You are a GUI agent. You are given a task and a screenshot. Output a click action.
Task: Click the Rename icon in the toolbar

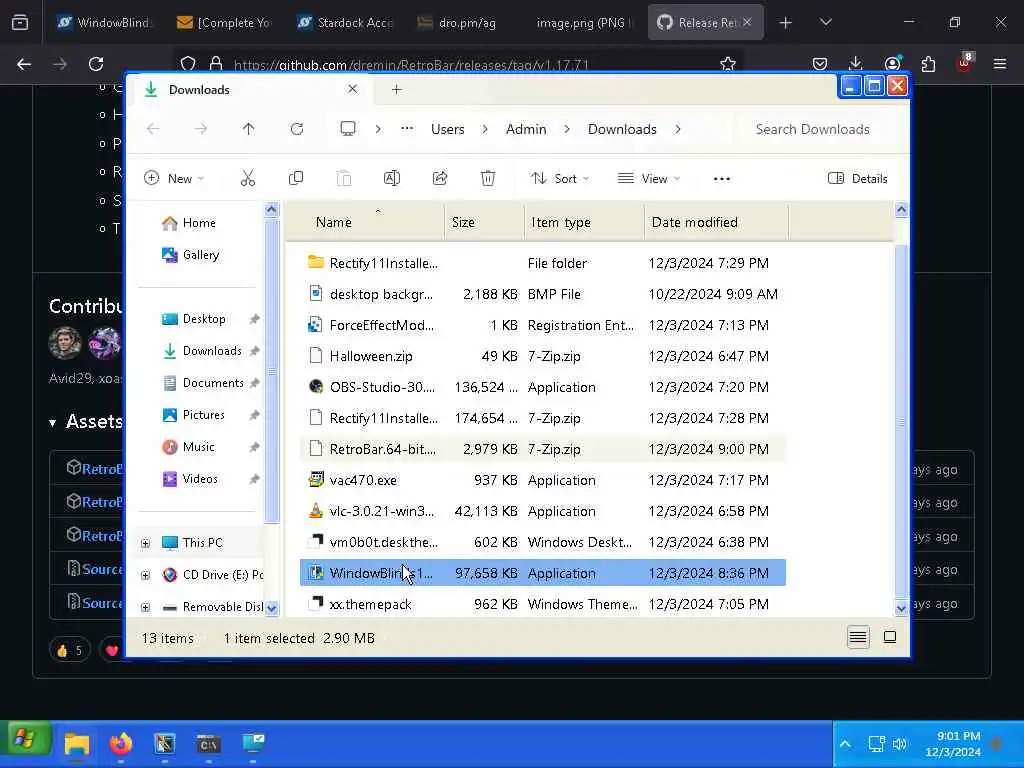[x=392, y=178]
